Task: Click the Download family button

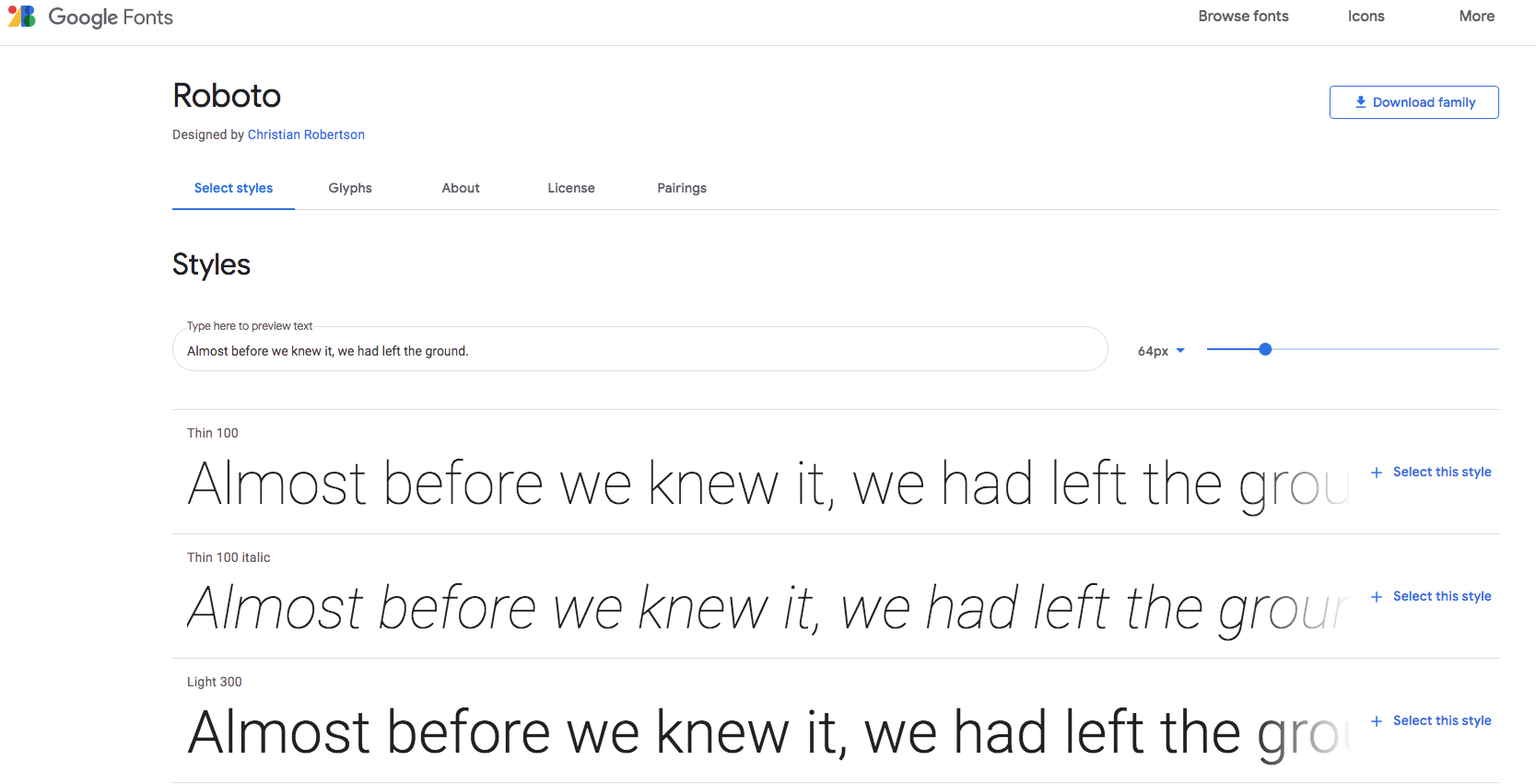Action: [1413, 101]
